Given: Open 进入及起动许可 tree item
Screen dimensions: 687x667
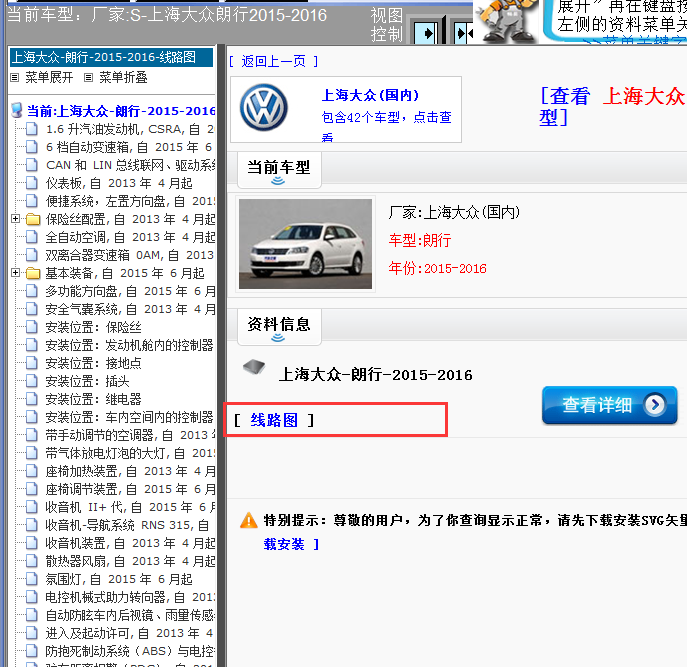Looking at the screenshot, I should [130, 633].
